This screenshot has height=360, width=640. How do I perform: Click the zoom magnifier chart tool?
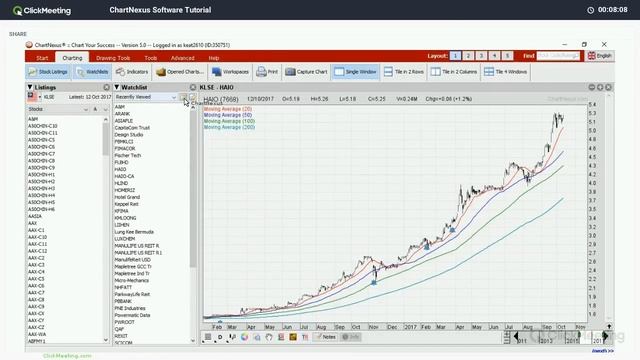(257, 337)
